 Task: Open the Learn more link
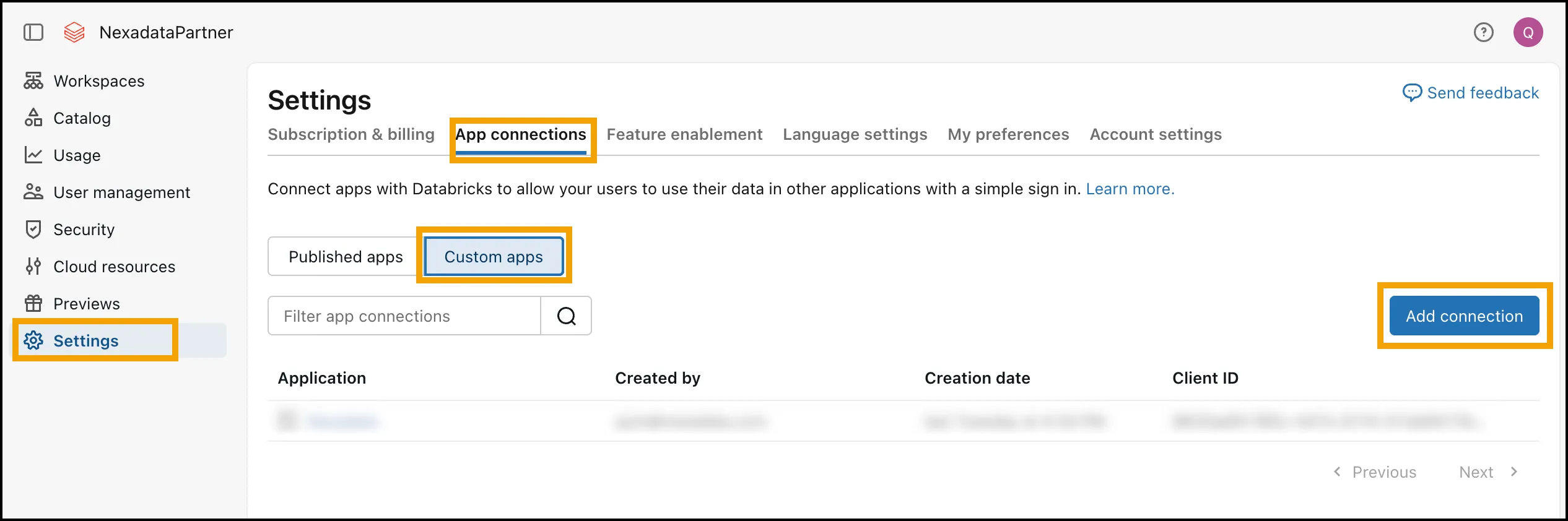[1130, 189]
